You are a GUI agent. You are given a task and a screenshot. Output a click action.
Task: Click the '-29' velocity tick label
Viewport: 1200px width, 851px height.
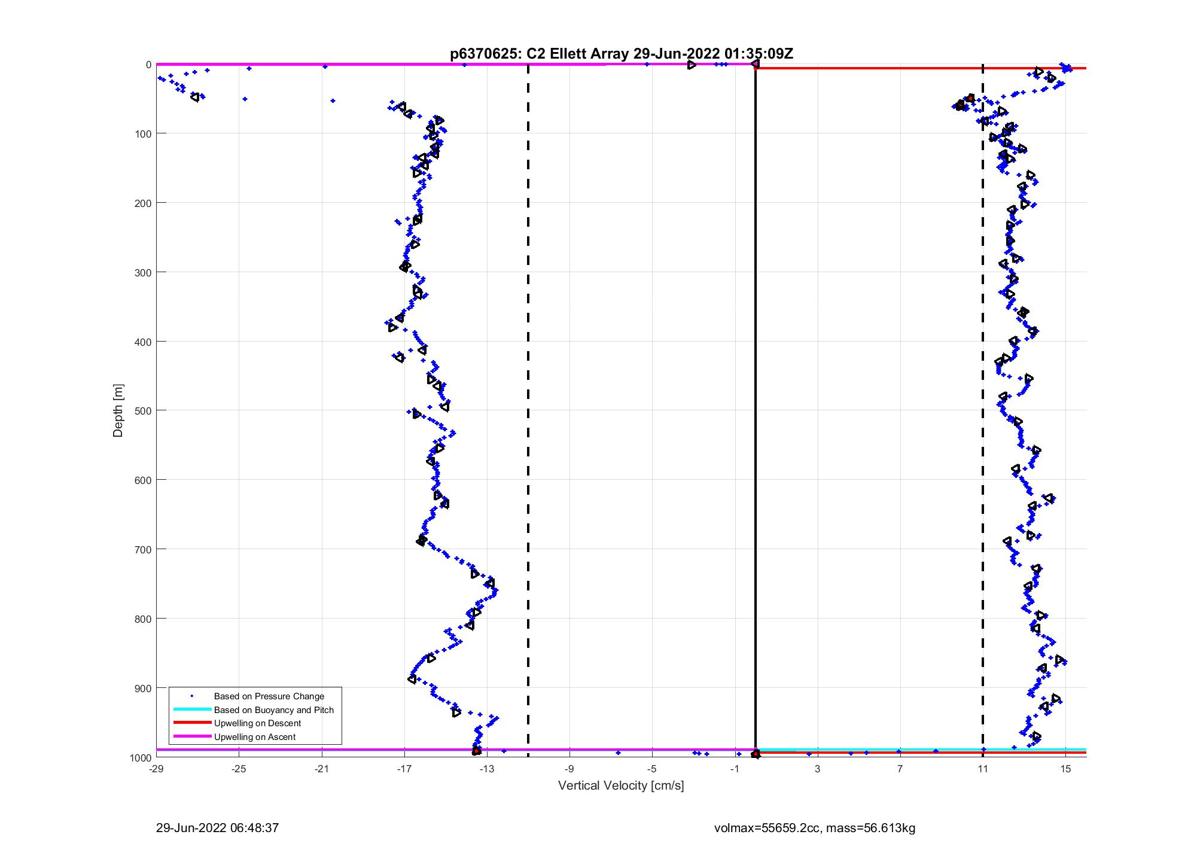click(x=156, y=768)
